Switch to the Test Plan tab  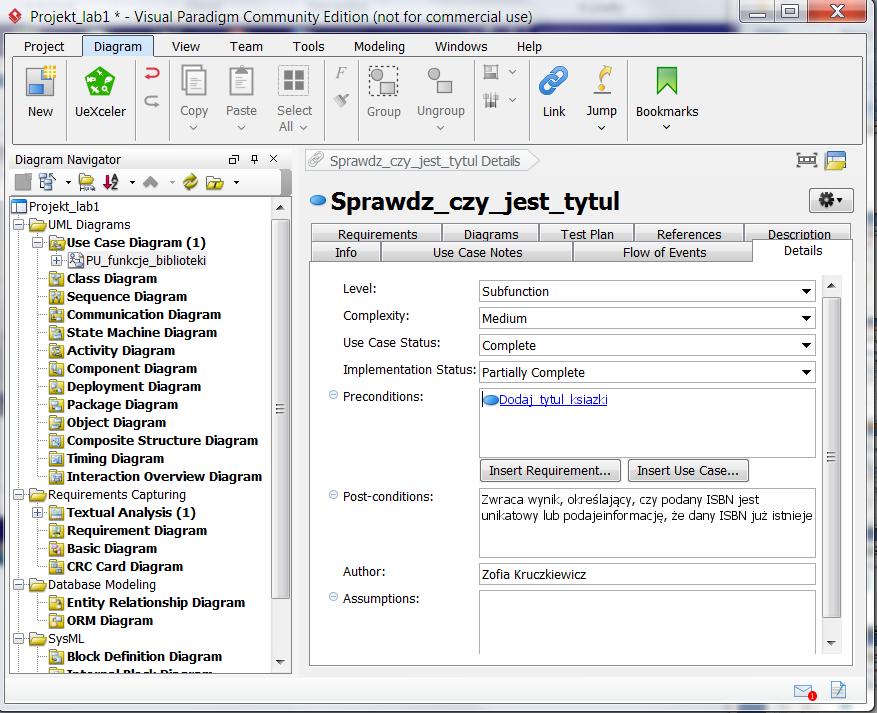tap(587, 234)
